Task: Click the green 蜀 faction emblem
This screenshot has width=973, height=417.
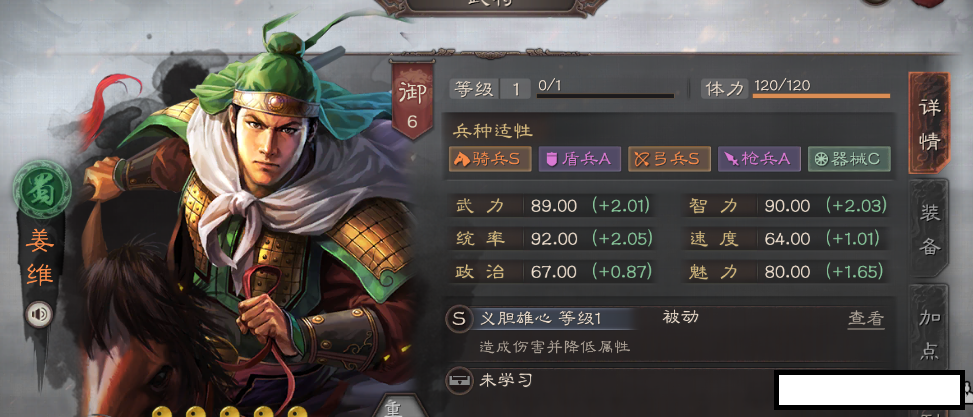Action: (38, 190)
